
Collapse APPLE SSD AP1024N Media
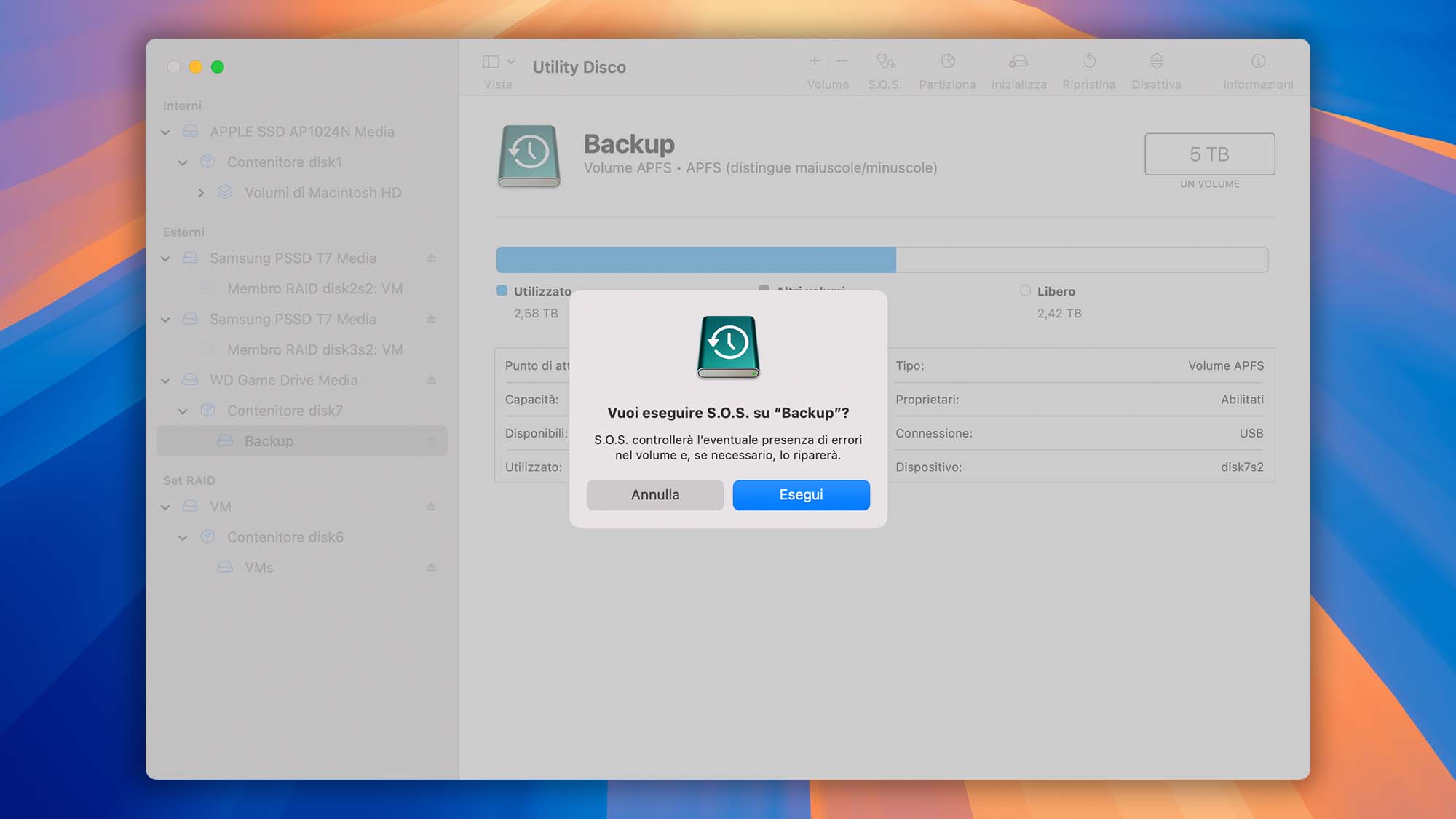click(x=165, y=132)
